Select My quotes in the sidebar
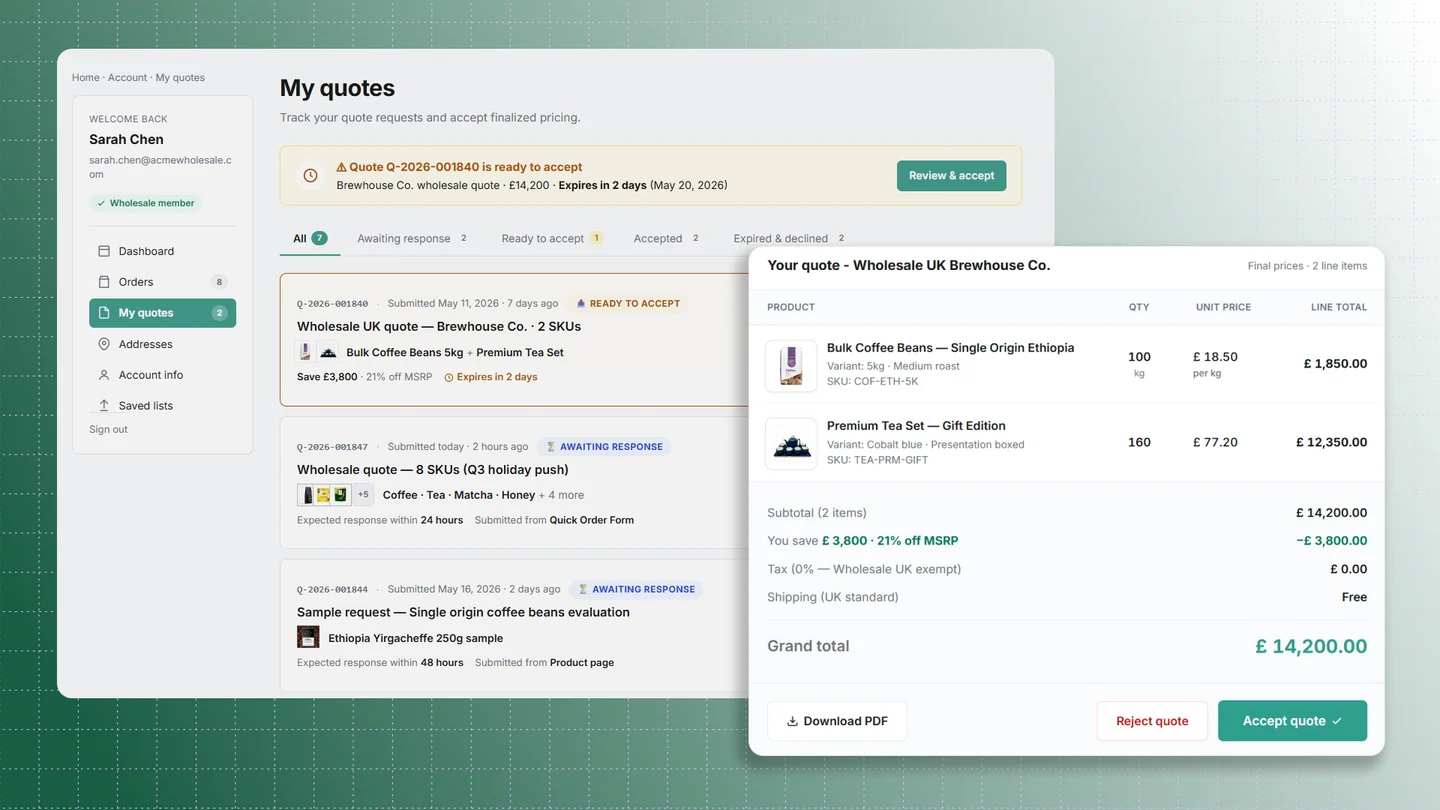The height and width of the screenshot is (810, 1440). pos(162,313)
